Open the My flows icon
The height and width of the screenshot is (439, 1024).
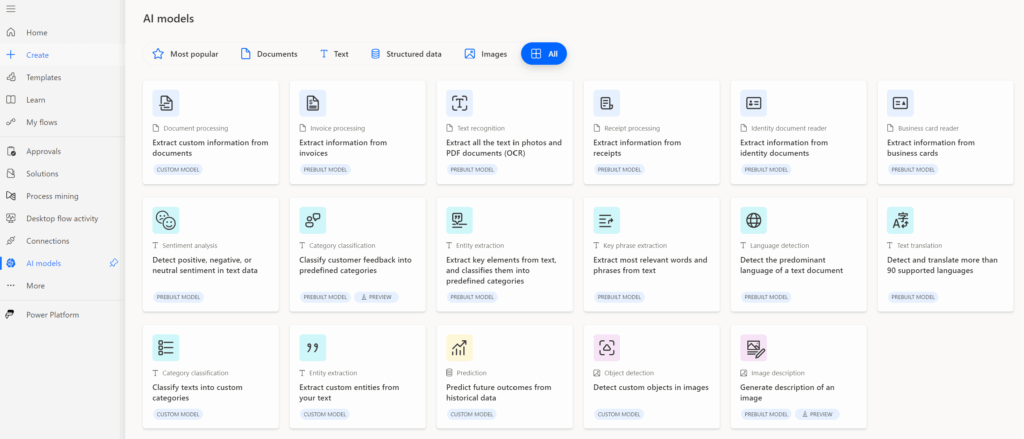tap(10, 122)
